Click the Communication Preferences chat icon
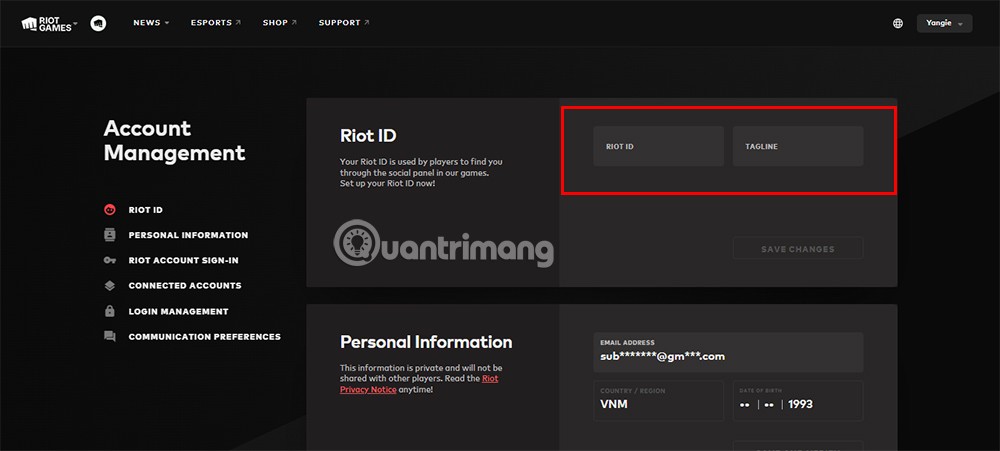This screenshot has width=1000, height=451. point(110,337)
